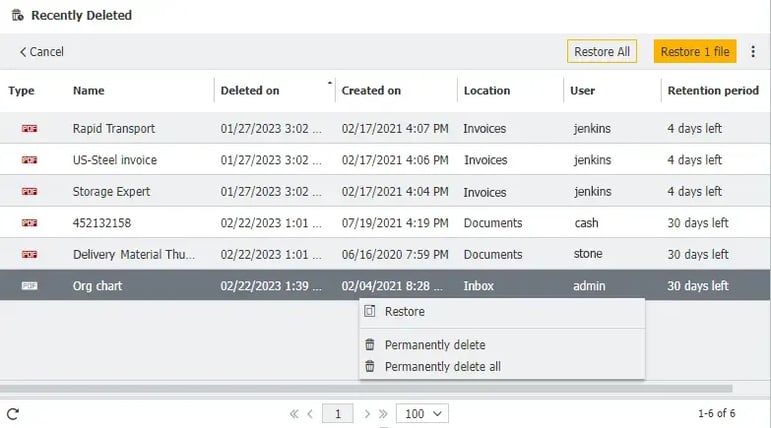Click the user cell 'admin'

(x=589, y=286)
